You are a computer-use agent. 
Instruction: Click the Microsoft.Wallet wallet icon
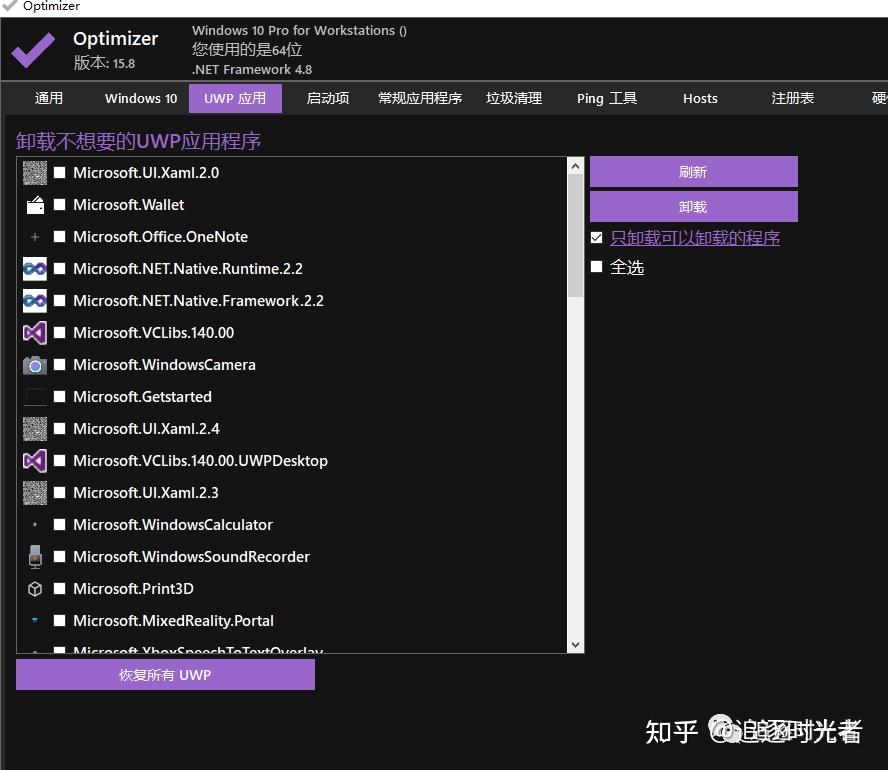click(35, 205)
